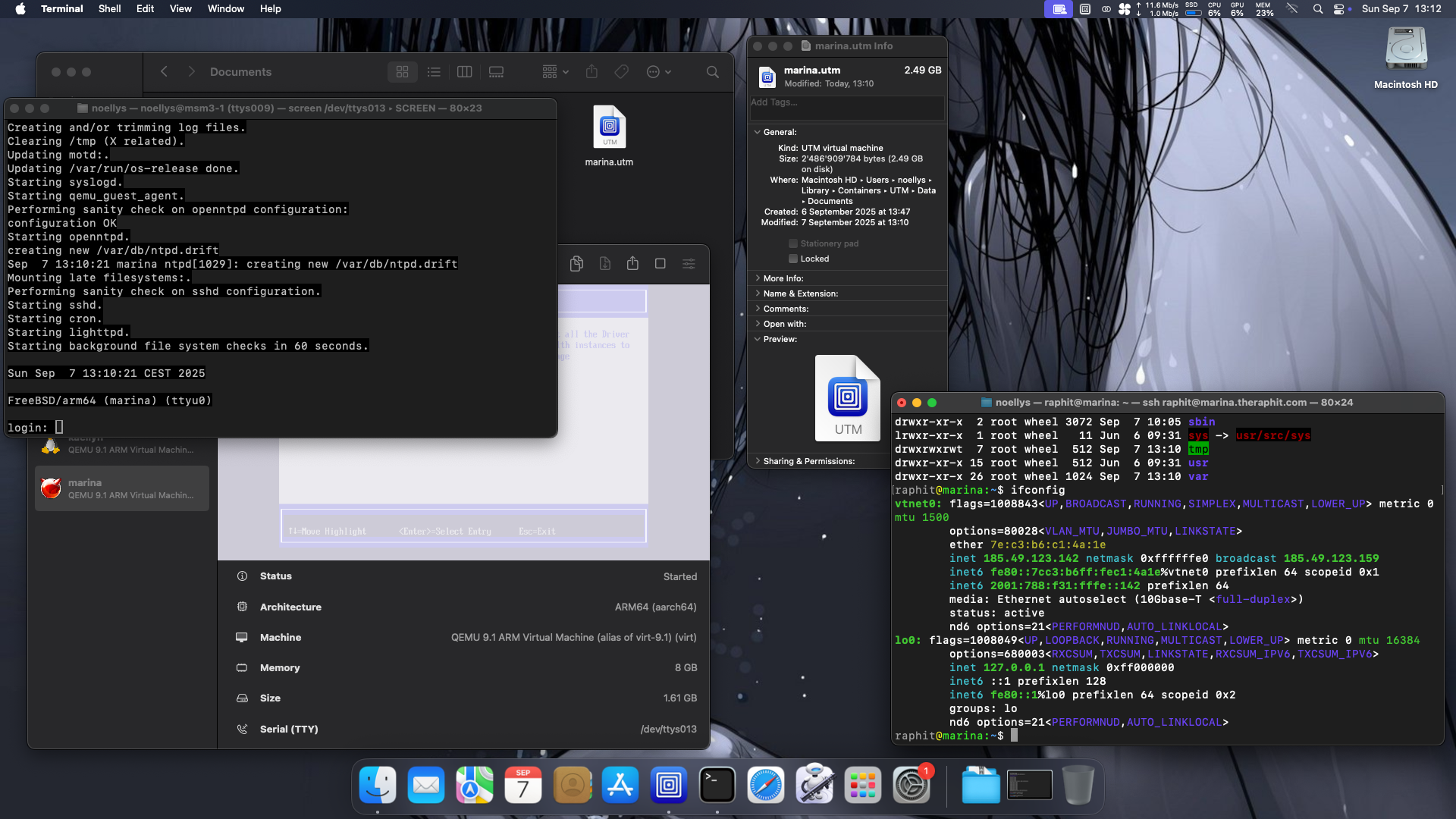Image resolution: width=1456 pixels, height=819 pixels.
Task: Go back in Finder with back arrow
Action: 164,72
